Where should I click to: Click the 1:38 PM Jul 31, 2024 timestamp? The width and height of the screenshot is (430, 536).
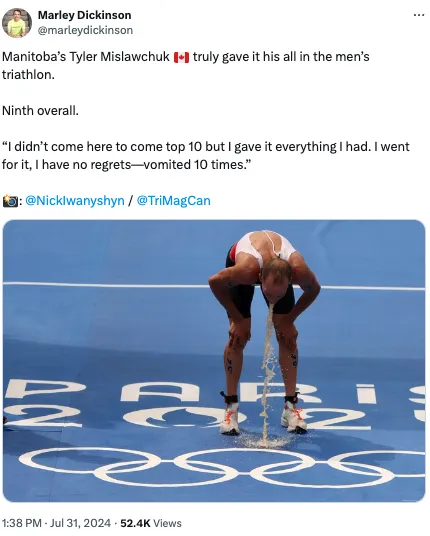click(x=56, y=523)
